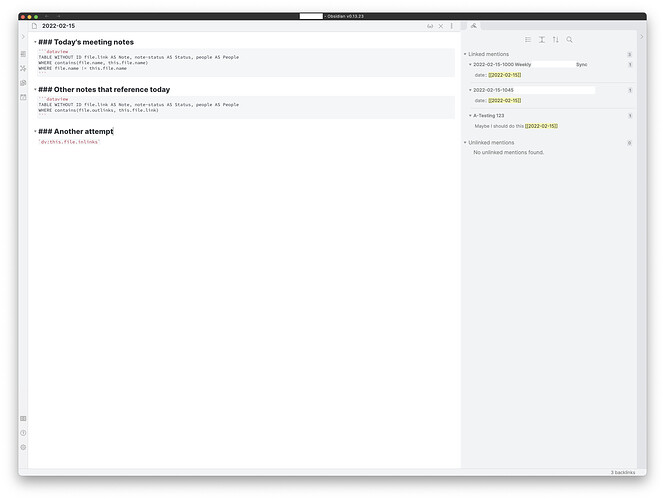Image resolution: width=665 pixels, height=500 pixels.
Task: Fold the Another attempt heading
Action: click(35, 131)
